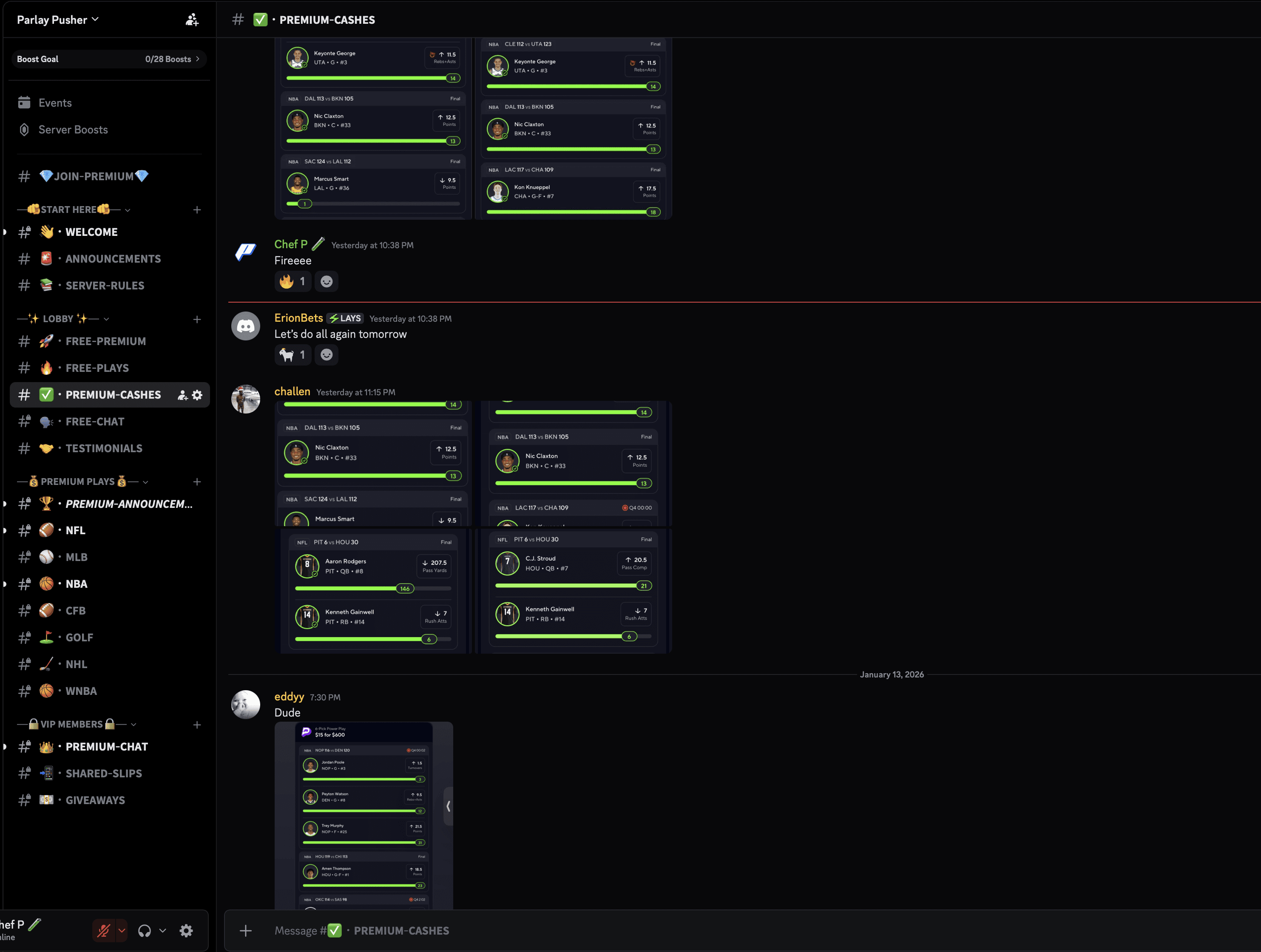The width and height of the screenshot is (1261, 952).
Task: Add reaction to ErionBets' message
Action: [x=326, y=355]
